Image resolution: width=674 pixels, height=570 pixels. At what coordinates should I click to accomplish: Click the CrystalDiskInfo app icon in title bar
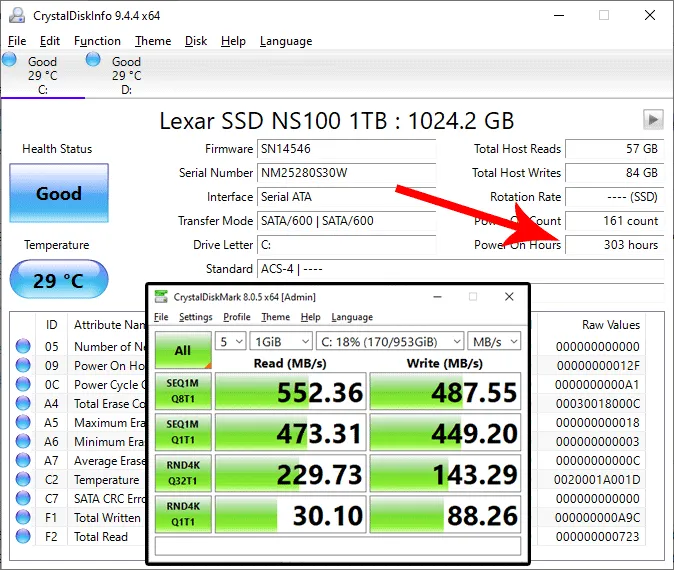click(17, 15)
